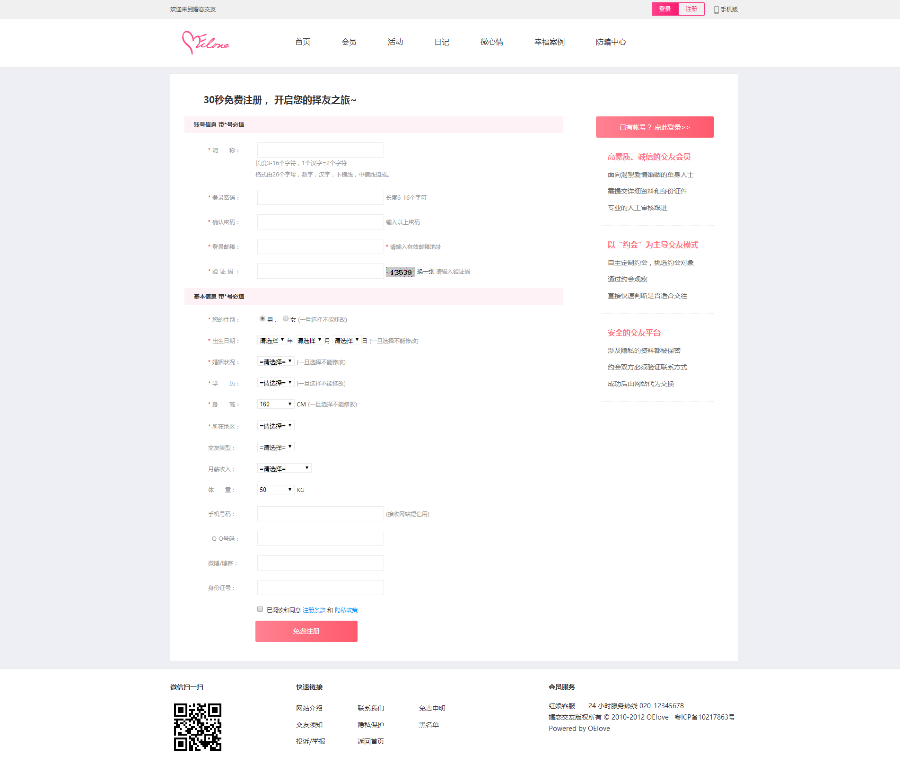Screen dimensions: 900x764
Task: Click the pink heart OElove logo
Action: [205, 42]
